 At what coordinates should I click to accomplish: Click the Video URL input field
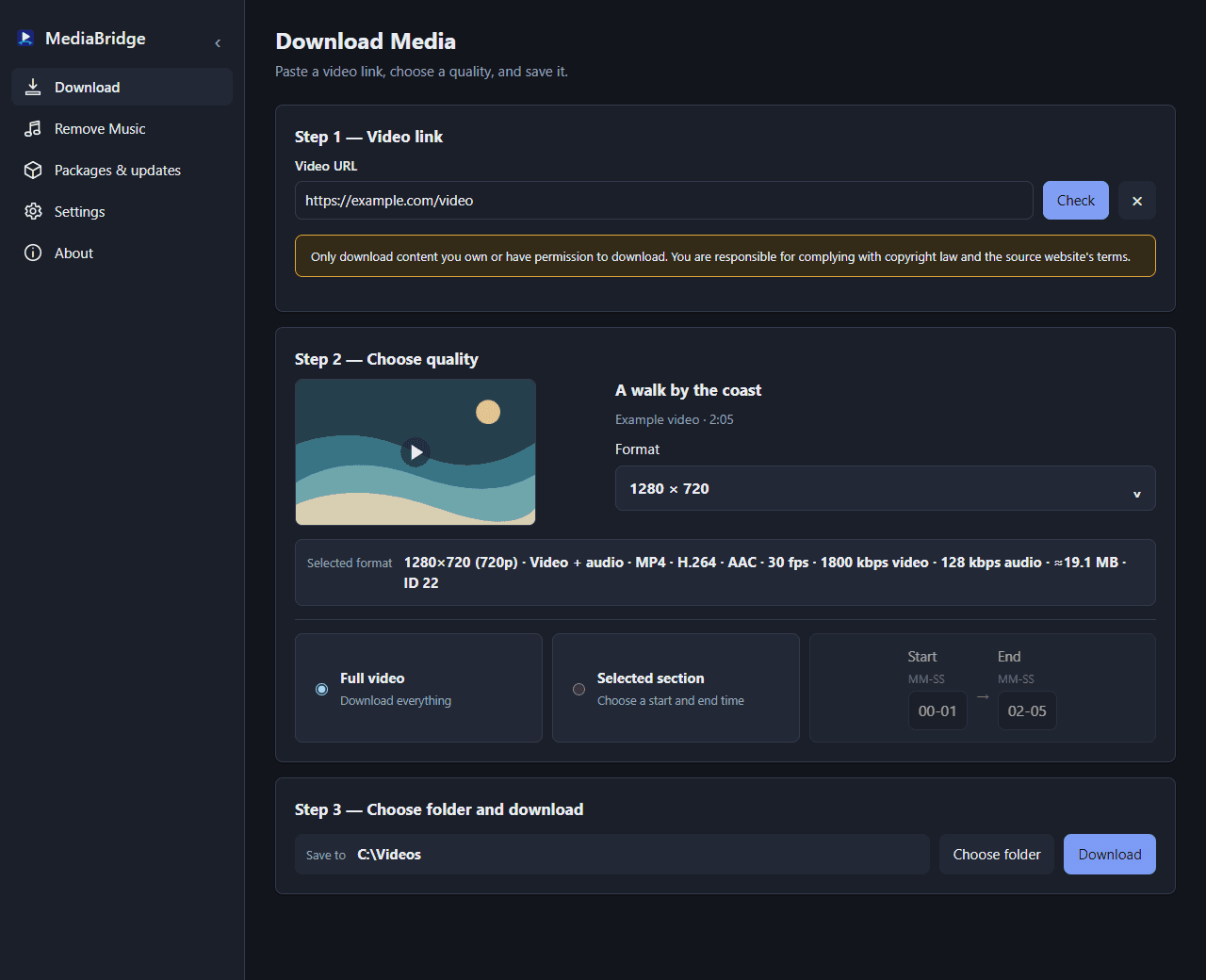point(664,201)
